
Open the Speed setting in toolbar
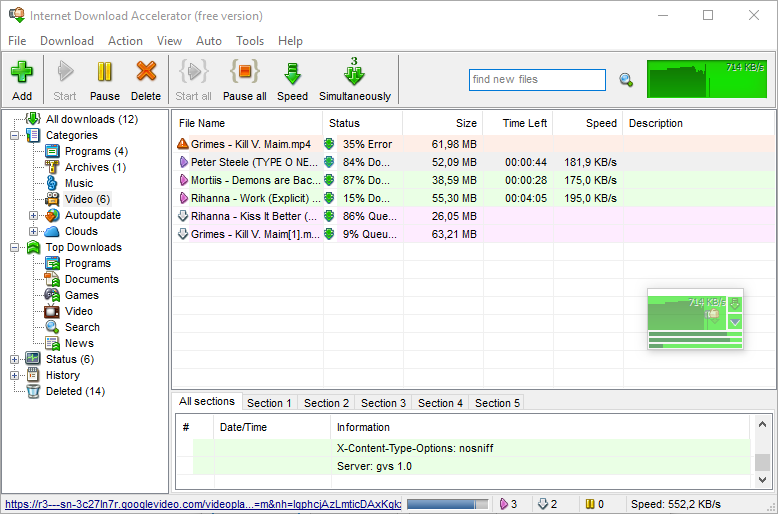292,74
